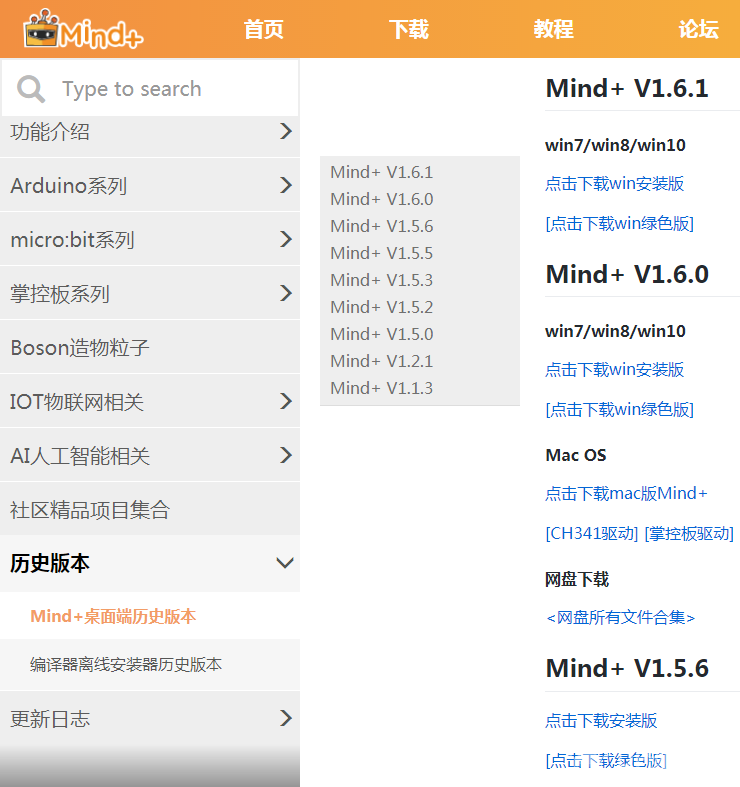The image size is (740, 787).
Task: Open the 首页 nav item
Action: point(264,29)
